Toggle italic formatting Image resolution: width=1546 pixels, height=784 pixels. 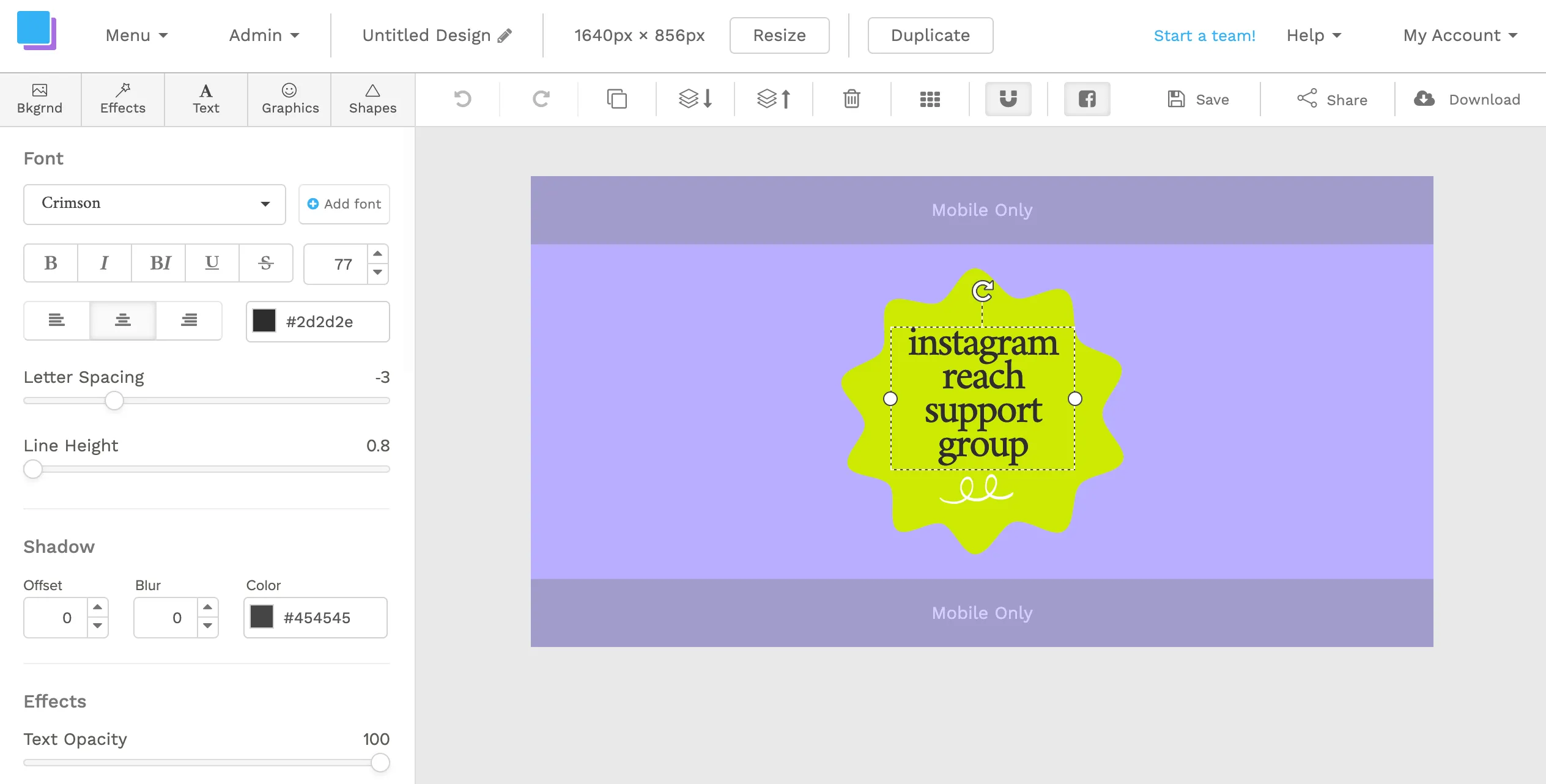tap(105, 263)
